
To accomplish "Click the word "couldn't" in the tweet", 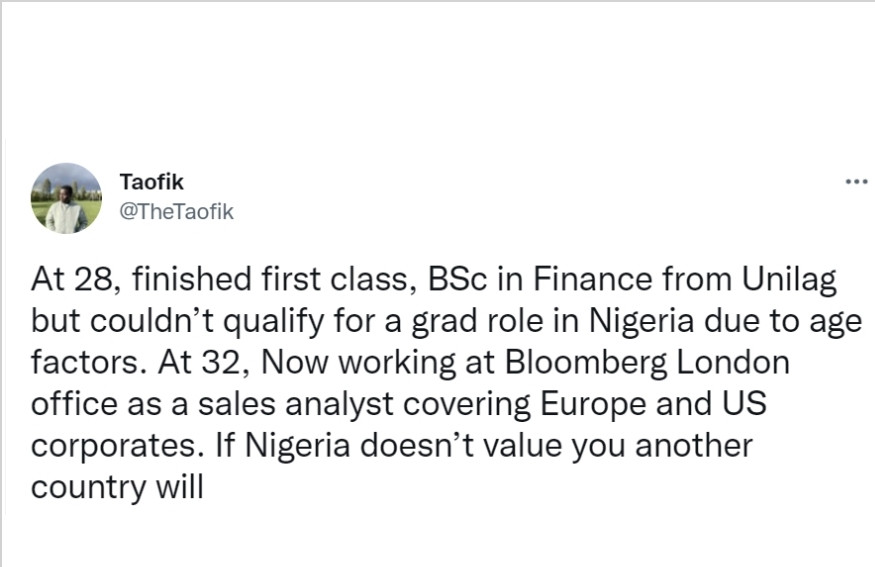I will tap(153, 322).
